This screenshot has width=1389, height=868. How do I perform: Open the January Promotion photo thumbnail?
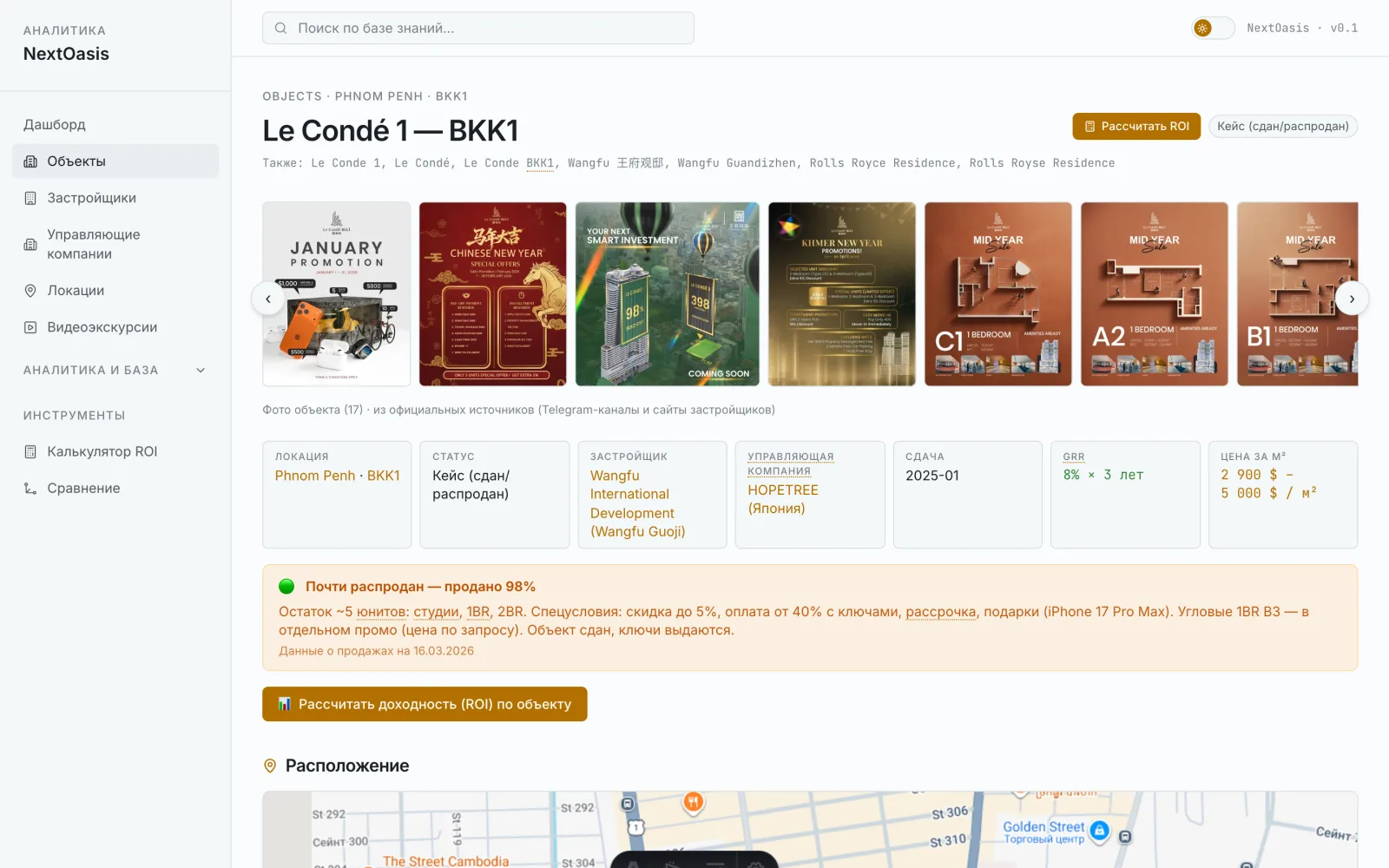click(337, 294)
